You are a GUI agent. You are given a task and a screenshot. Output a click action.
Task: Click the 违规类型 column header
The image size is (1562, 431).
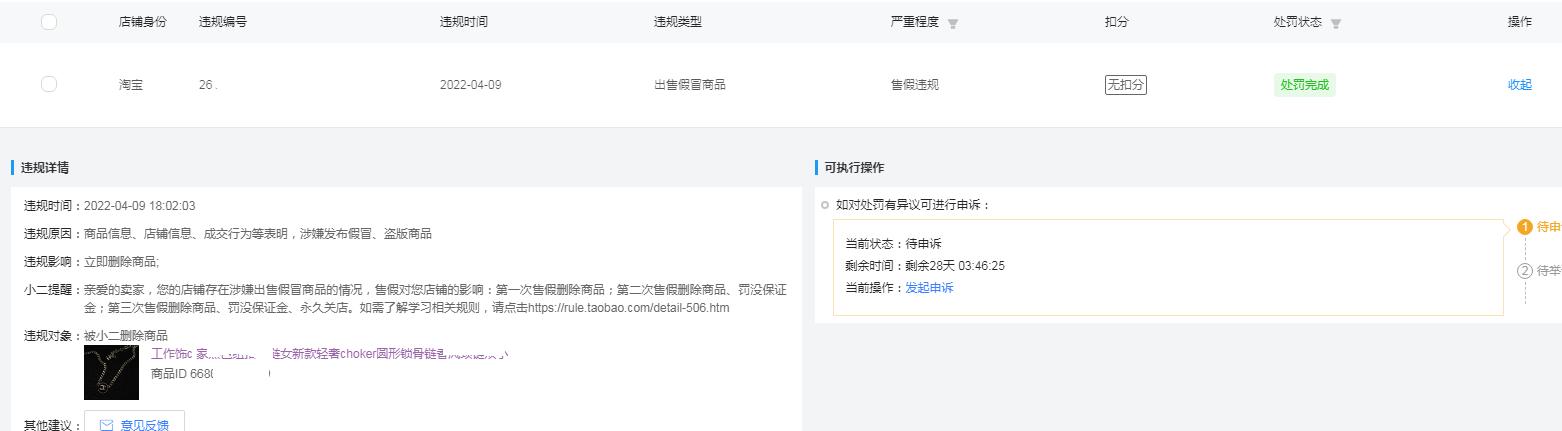pos(677,22)
